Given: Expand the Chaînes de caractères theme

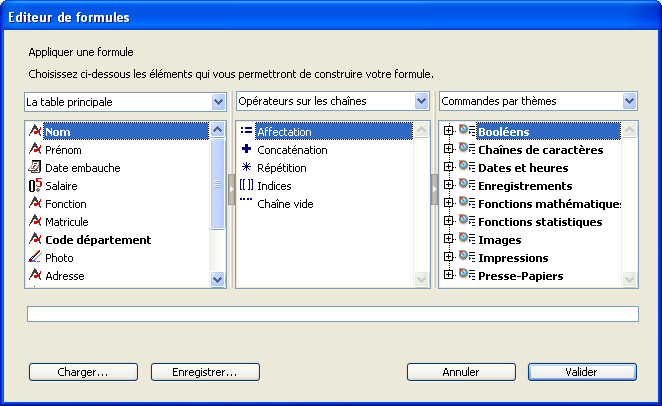Looking at the screenshot, I should [x=448, y=150].
